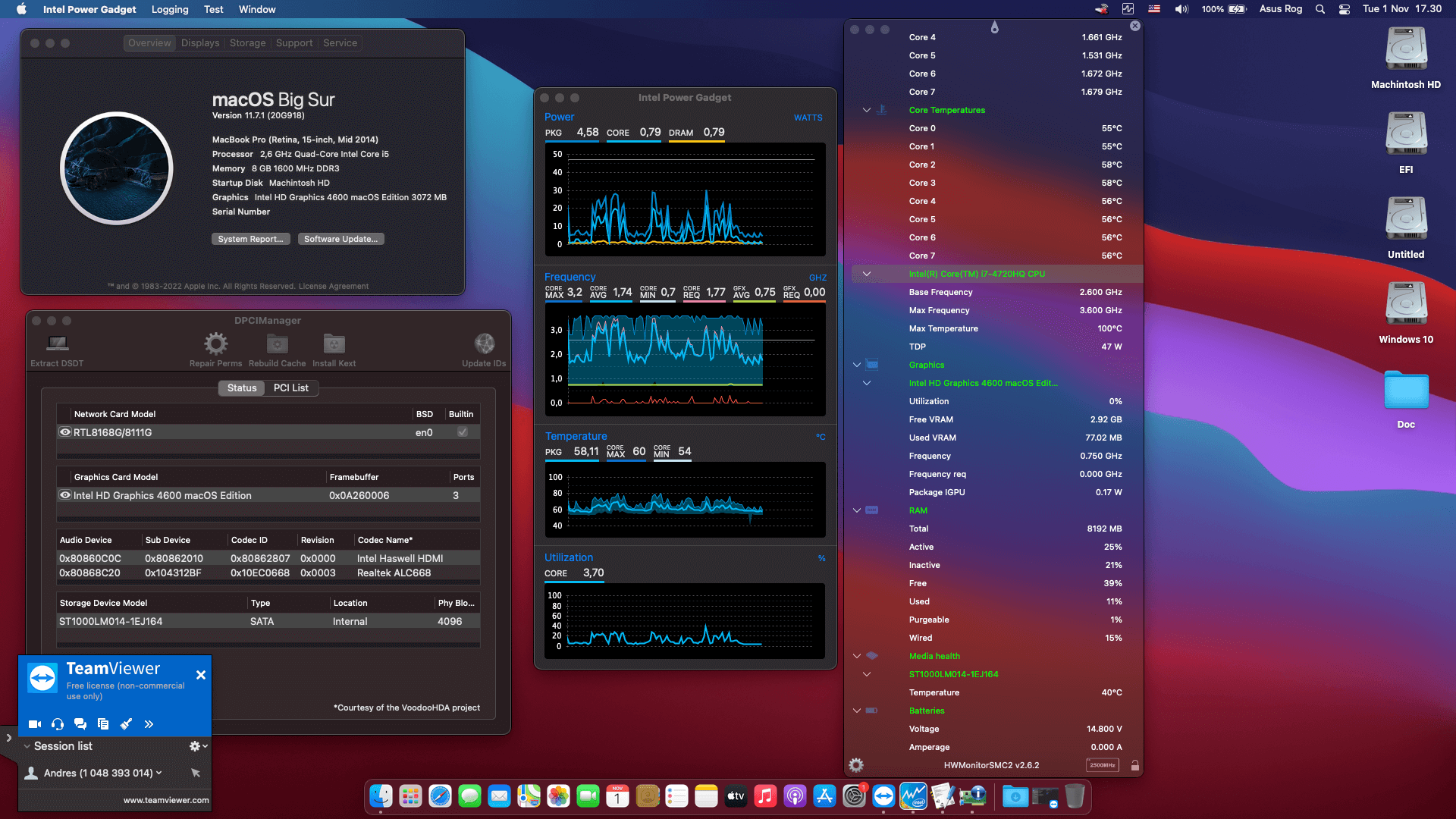Open Window menu in menu bar
1456x819 pixels.
pyautogui.click(x=257, y=9)
